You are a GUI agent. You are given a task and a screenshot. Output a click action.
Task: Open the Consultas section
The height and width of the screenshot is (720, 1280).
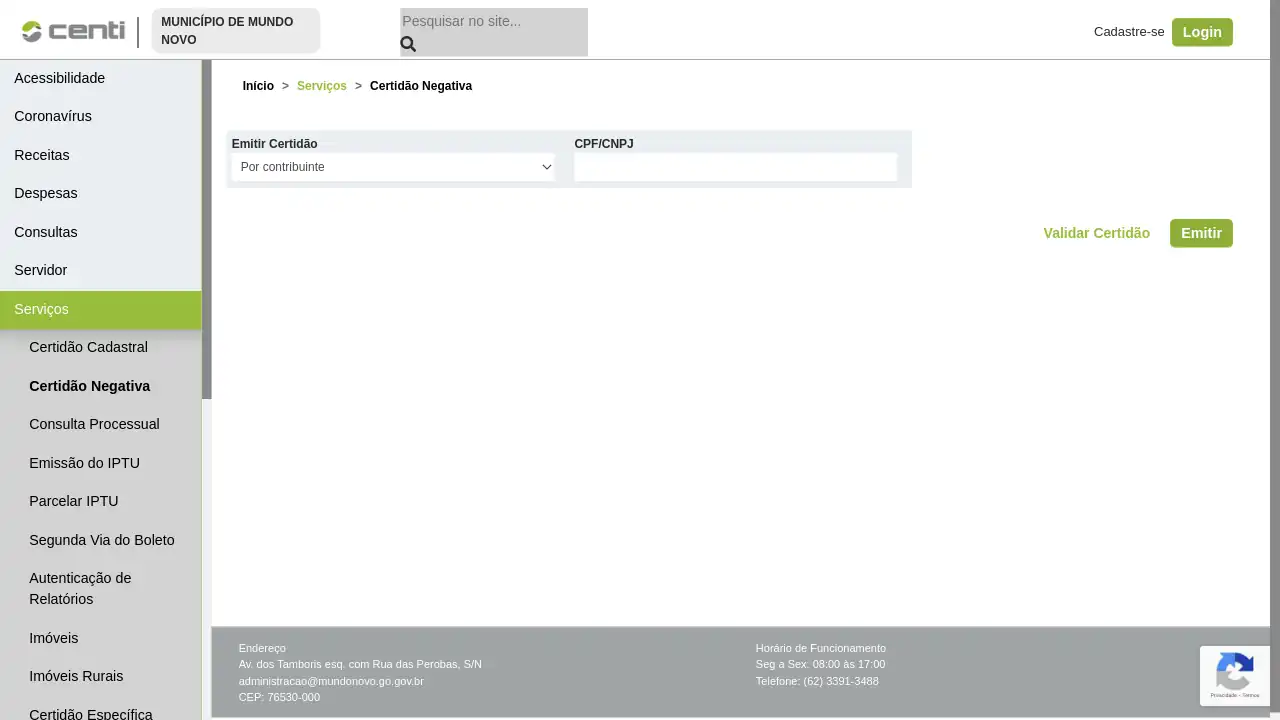(x=46, y=232)
